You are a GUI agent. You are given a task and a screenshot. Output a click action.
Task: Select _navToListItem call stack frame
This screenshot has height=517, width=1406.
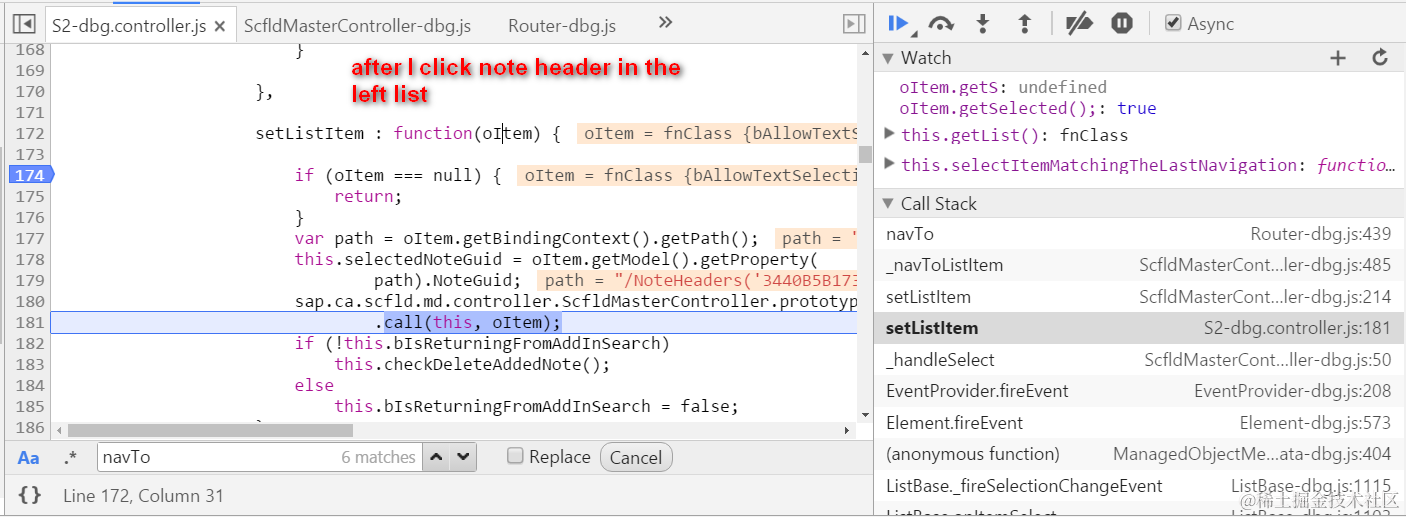1140,265
